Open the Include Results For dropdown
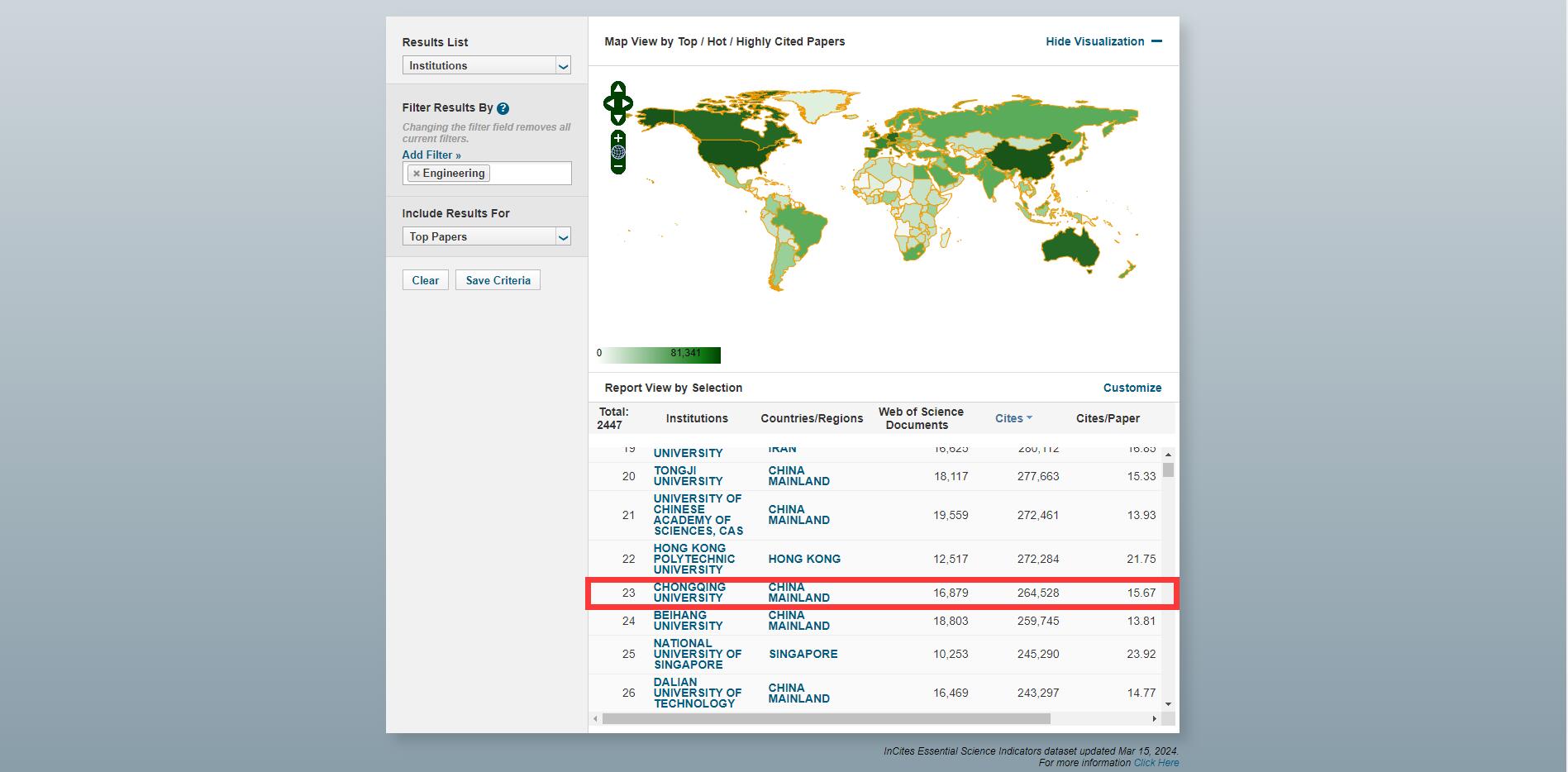Image resolution: width=1568 pixels, height=772 pixels. (x=486, y=236)
